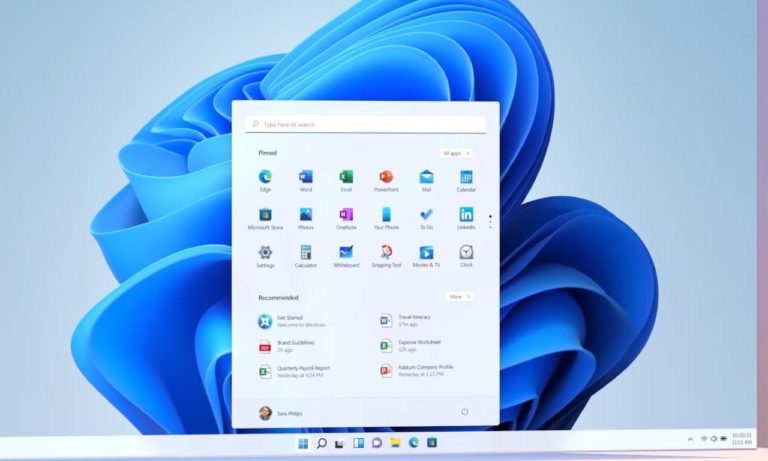Click the volume icon in system tray
Viewport: 768px width, 461px height.
click(714, 439)
